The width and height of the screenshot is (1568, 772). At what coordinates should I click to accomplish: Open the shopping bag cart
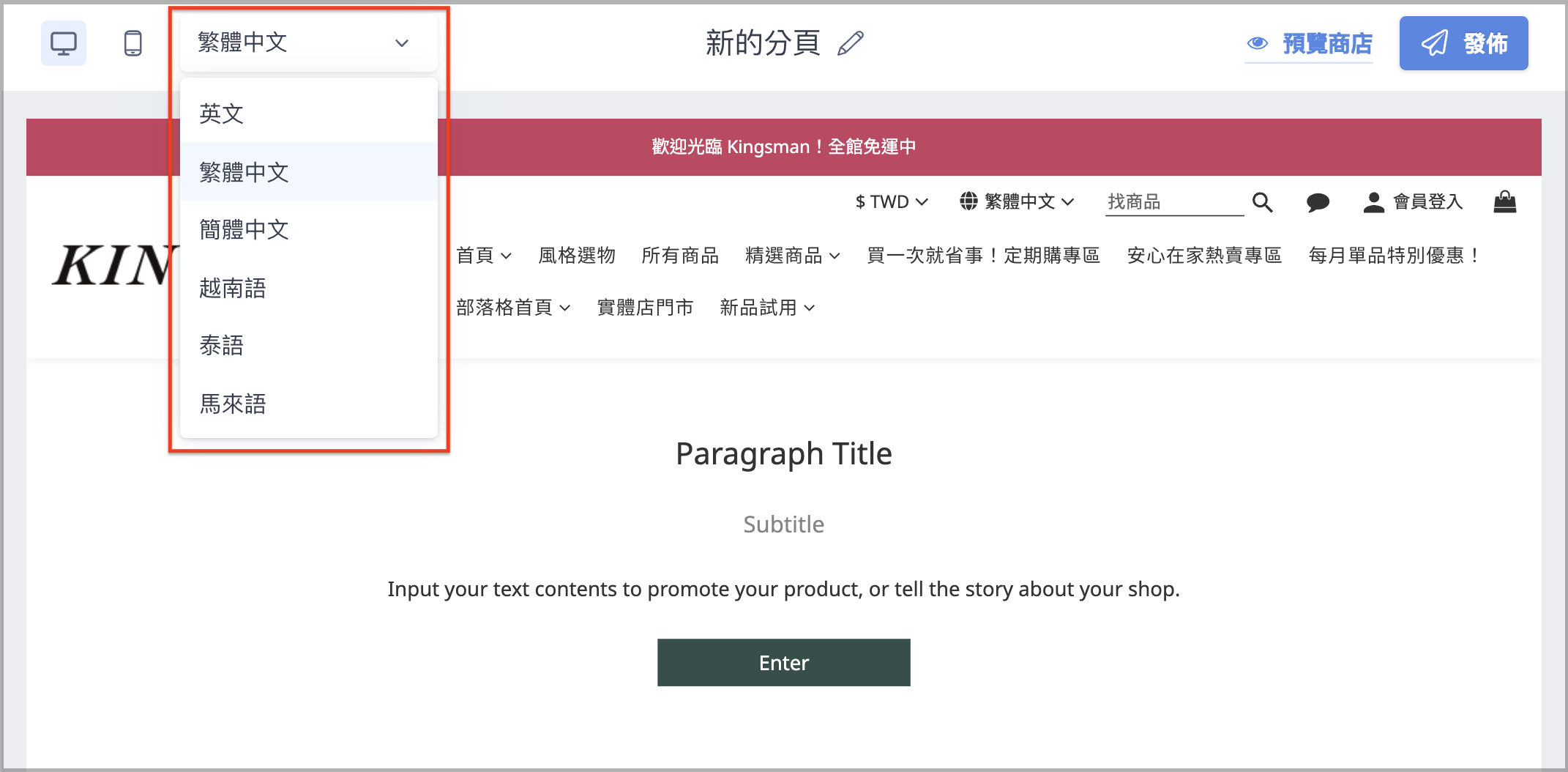pyautogui.click(x=1505, y=201)
